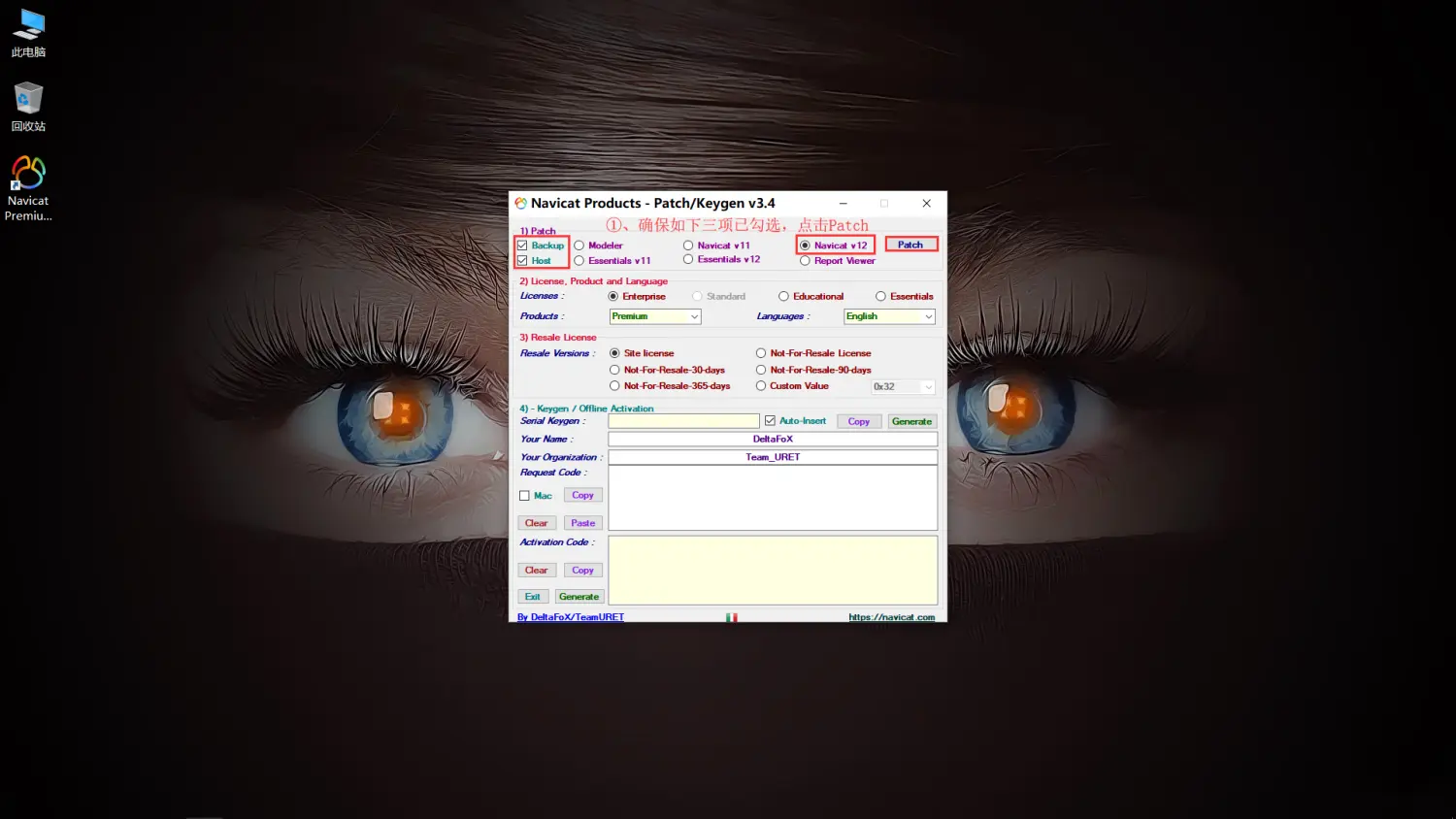The height and width of the screenshot is (819, 1456).
Task: Open the By DeltaFoX/TeamURET link
Action: pyautogui.click(x=571, y=617)
